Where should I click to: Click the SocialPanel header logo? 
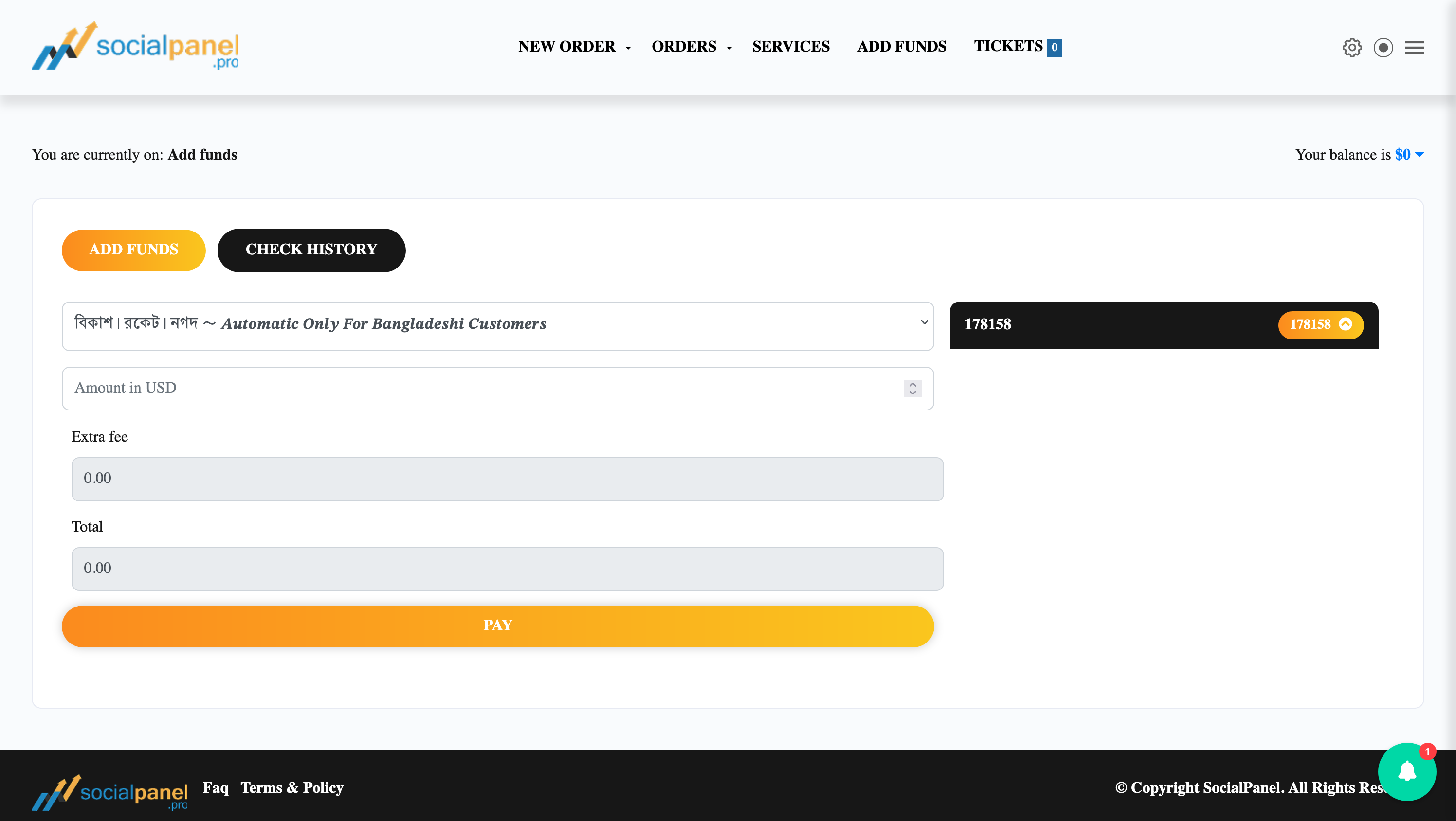tap(135, 47)
